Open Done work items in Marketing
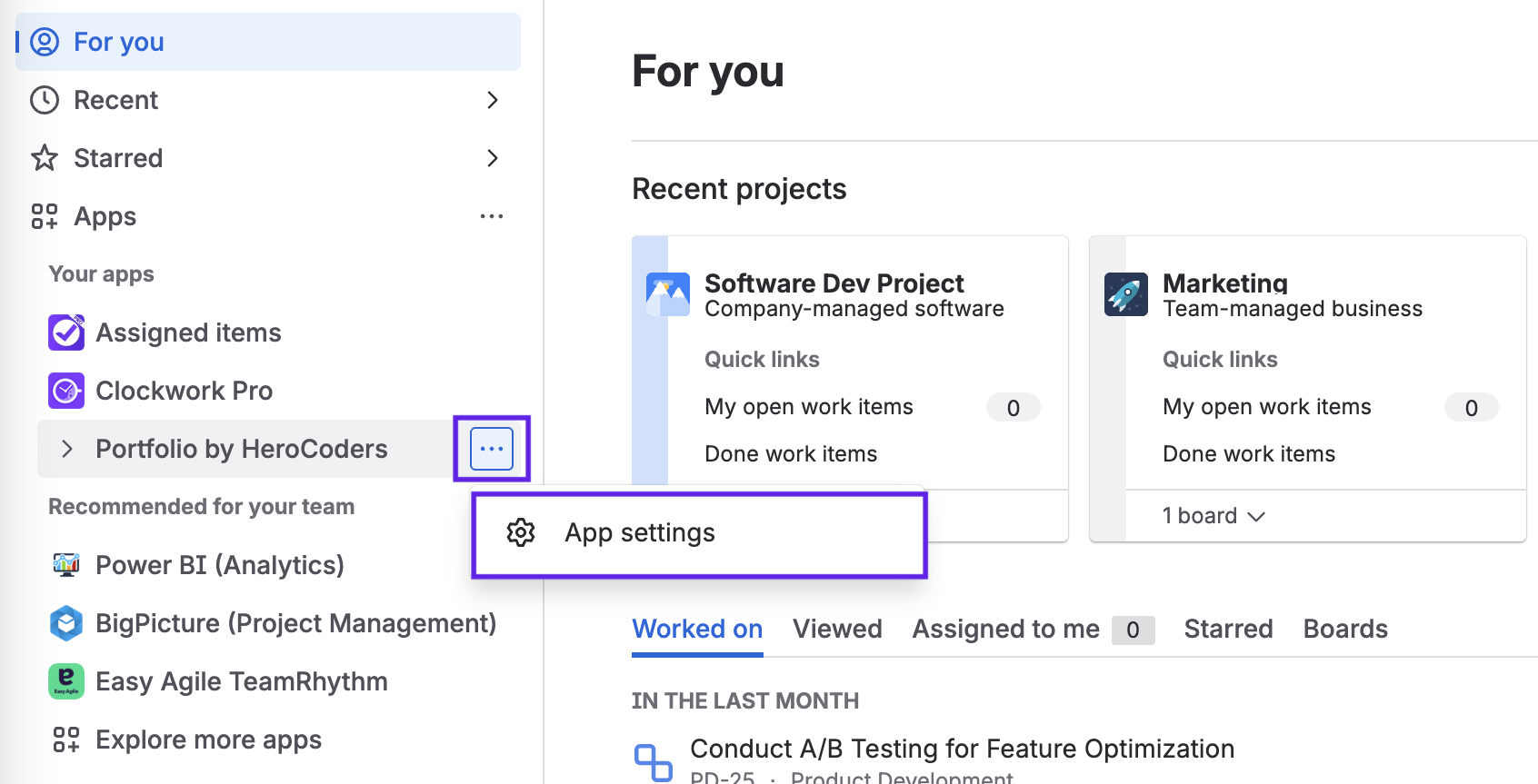Image resolution: width=1538 pixels, height=784 pixels. pos(1249,454)
